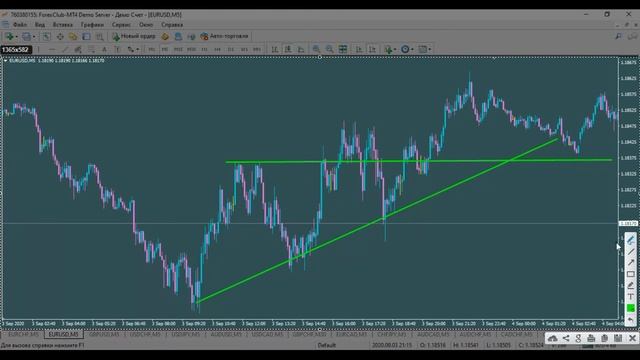Open the Вставка menu
This screenshot has width=640, height=360.
(x=62, y=25)
